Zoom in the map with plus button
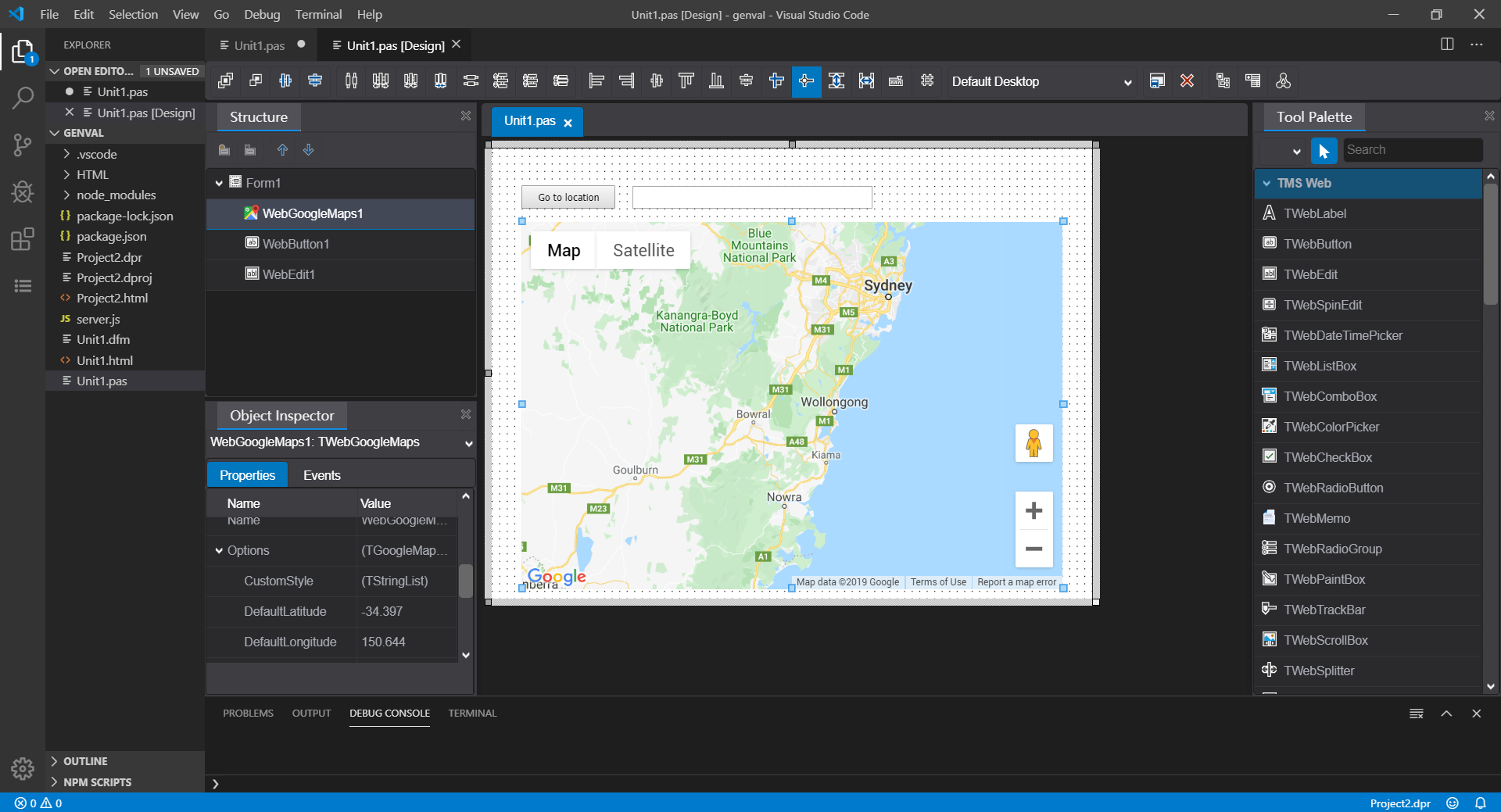 click(1034, 510)
